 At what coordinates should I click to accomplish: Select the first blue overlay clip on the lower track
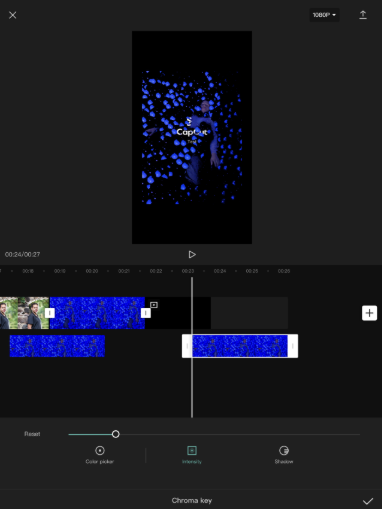[x=57, y=346]
